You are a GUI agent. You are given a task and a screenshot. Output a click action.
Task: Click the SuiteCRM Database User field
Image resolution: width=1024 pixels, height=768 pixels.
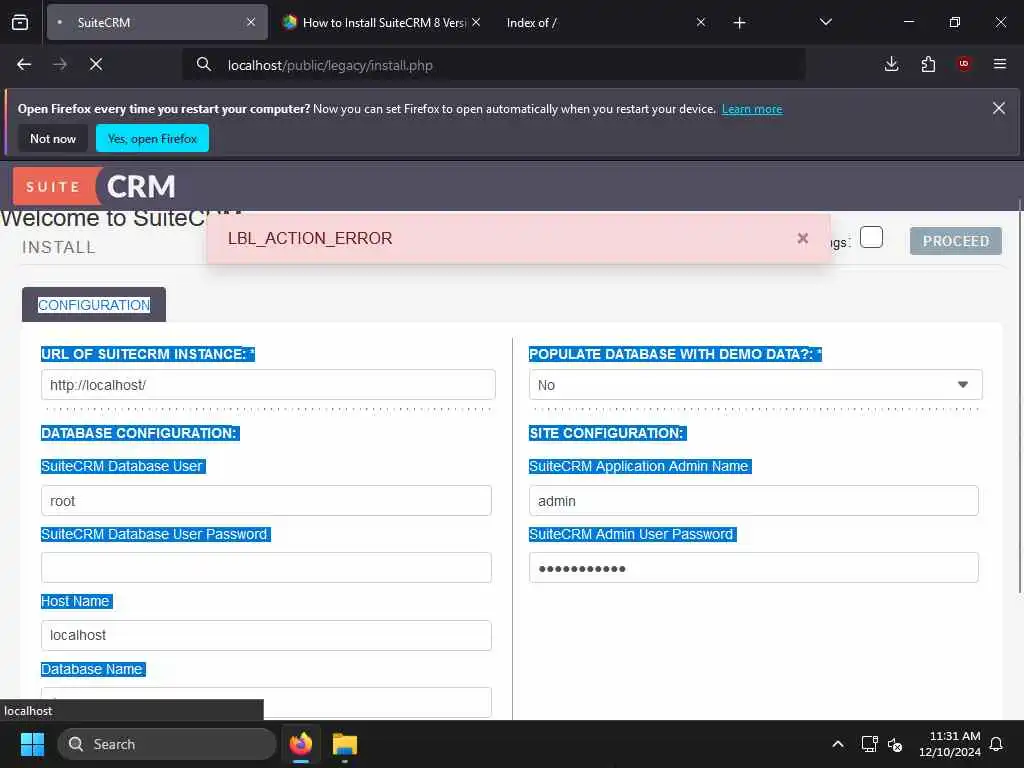point(266,501)
